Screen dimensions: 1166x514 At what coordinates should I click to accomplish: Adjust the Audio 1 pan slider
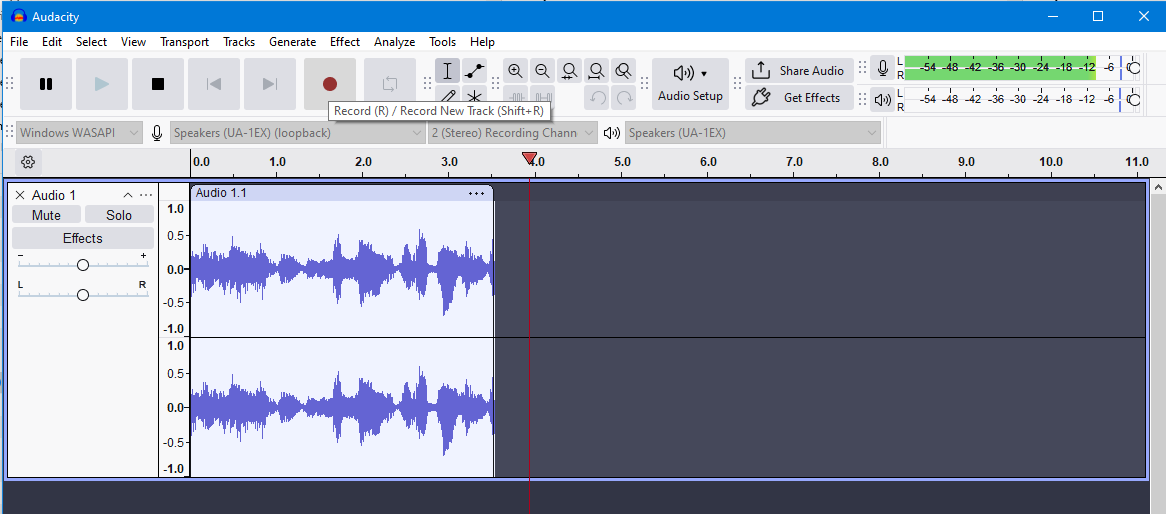click(83, 295)
